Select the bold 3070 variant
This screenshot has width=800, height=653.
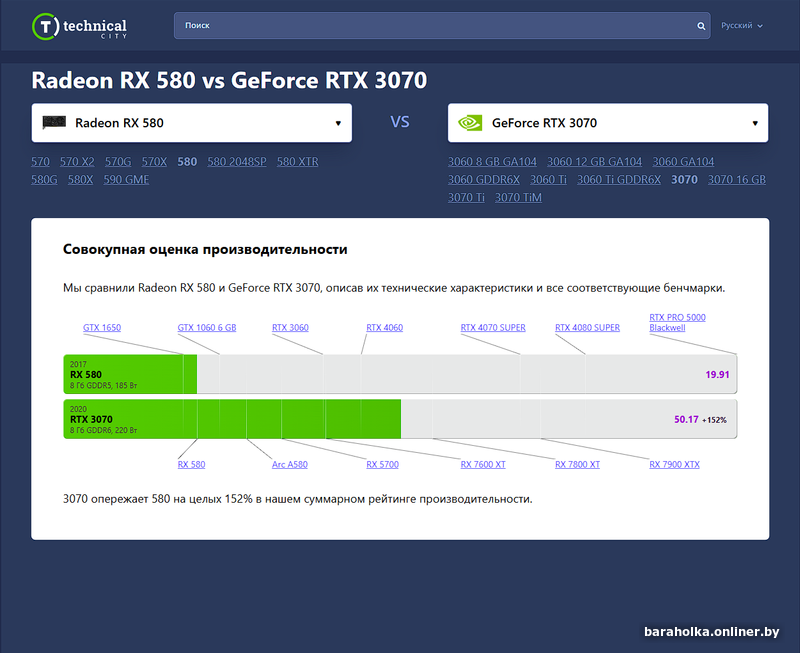[684, 180]
